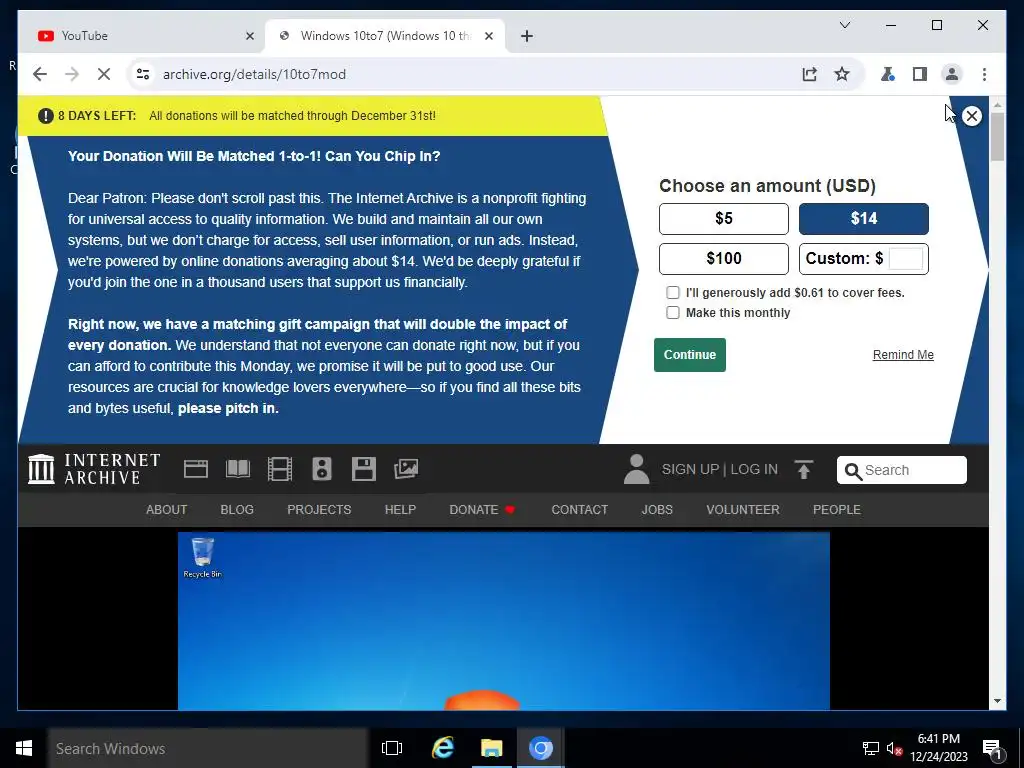
Task: Click the page vertical scrollbar thumb
Action: [x=997, y=137]
